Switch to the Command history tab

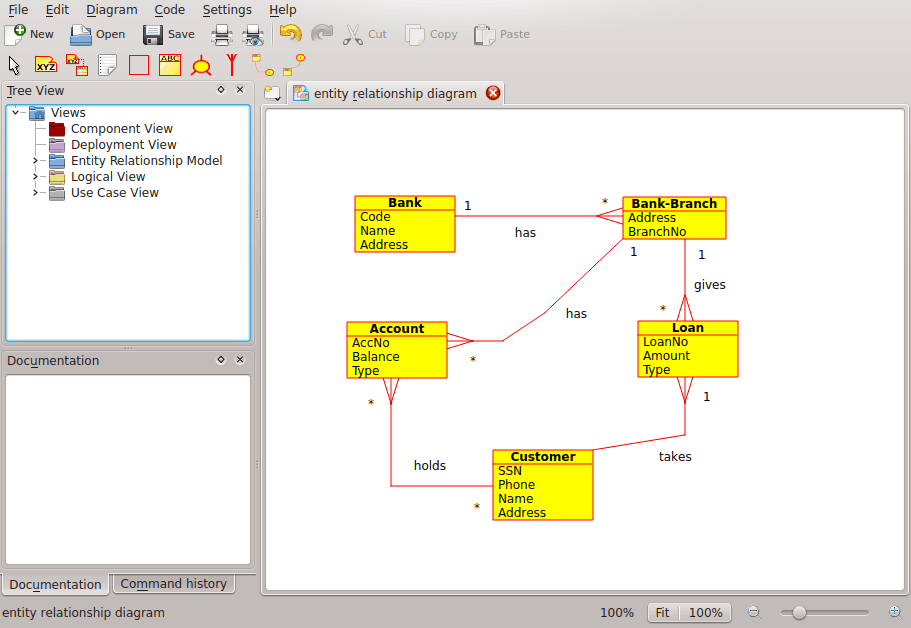pyautogui.click(x=174, y=583)
